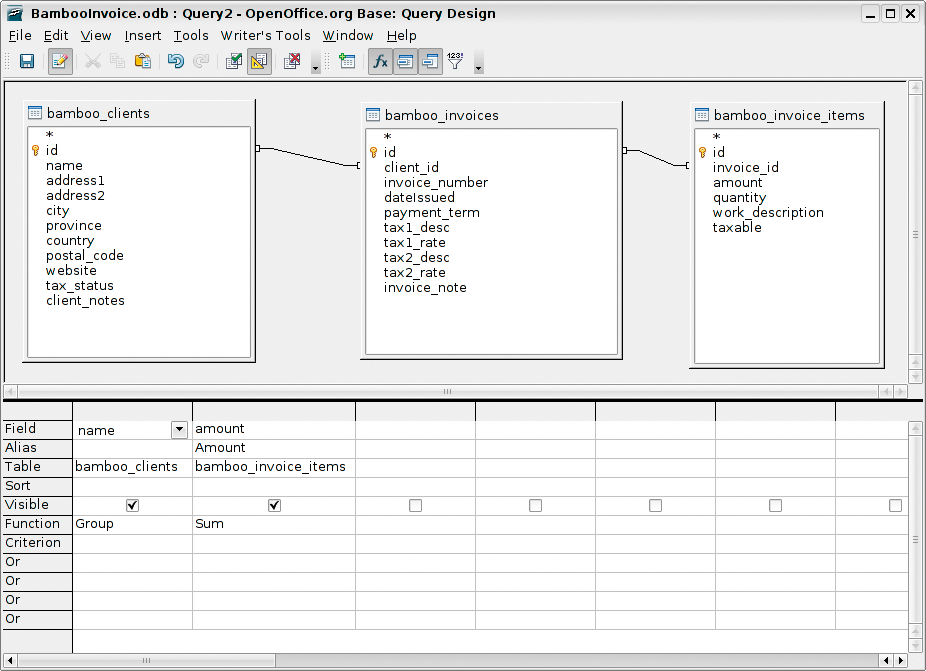Toggle Design View triangle-ruler icon

pos(259,61)
